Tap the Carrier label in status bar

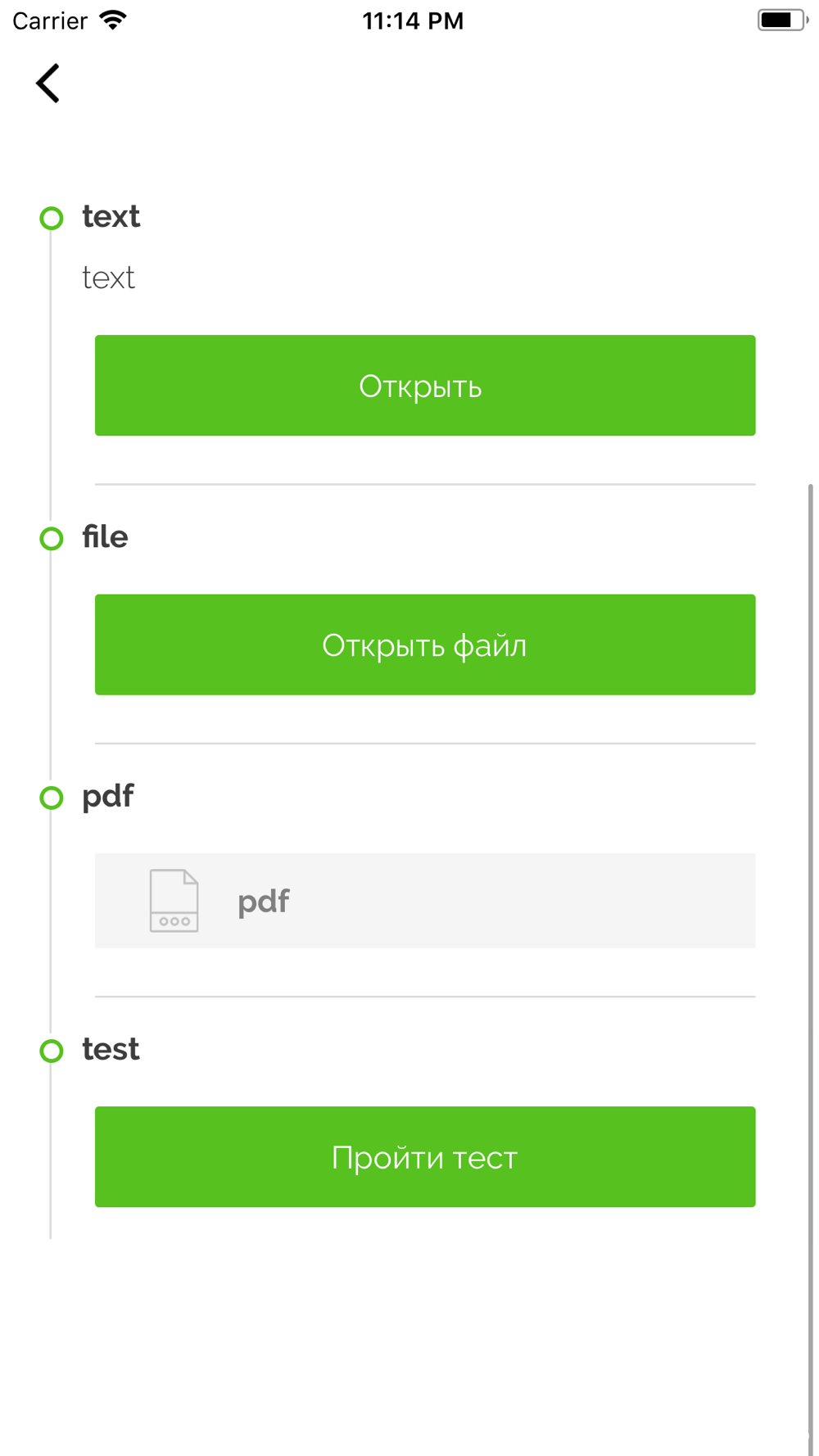50,20
